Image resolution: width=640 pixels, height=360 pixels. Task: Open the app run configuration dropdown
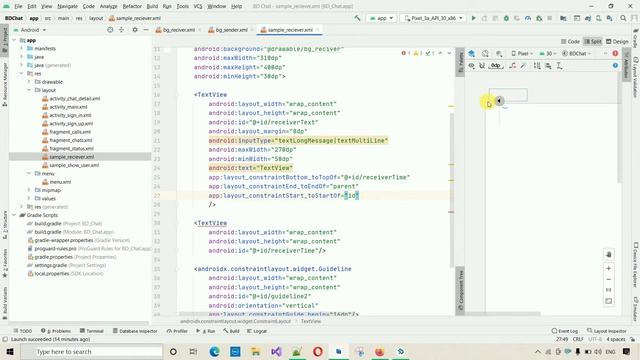(x=381, y=18)
